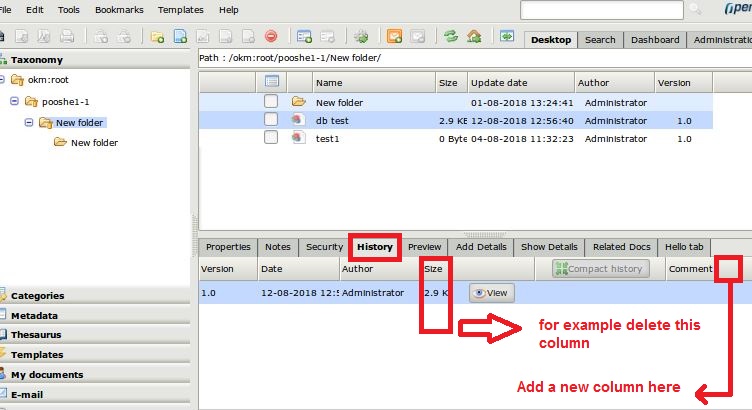Check the box for db test
Image resolution: width=752 pixels, height=410 pixels.
[x=271, y=120]
